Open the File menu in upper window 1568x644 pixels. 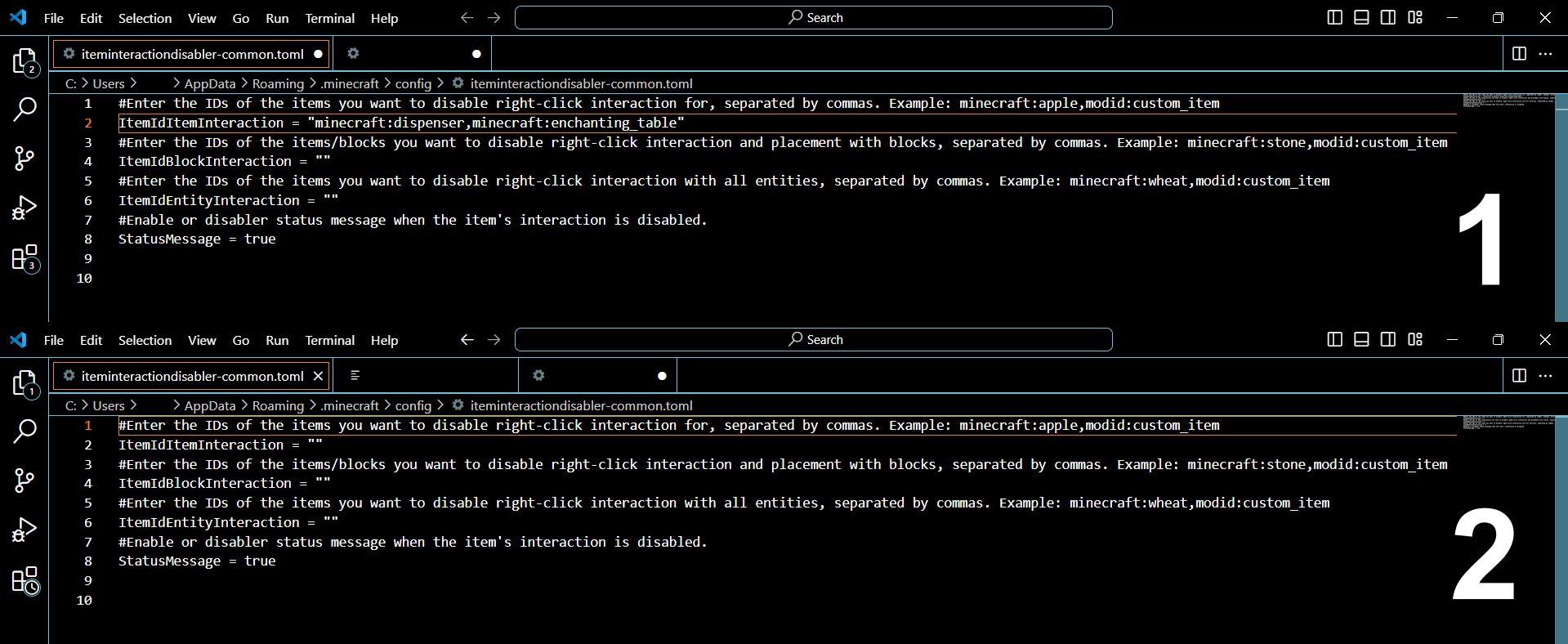[x=54, y=18]
